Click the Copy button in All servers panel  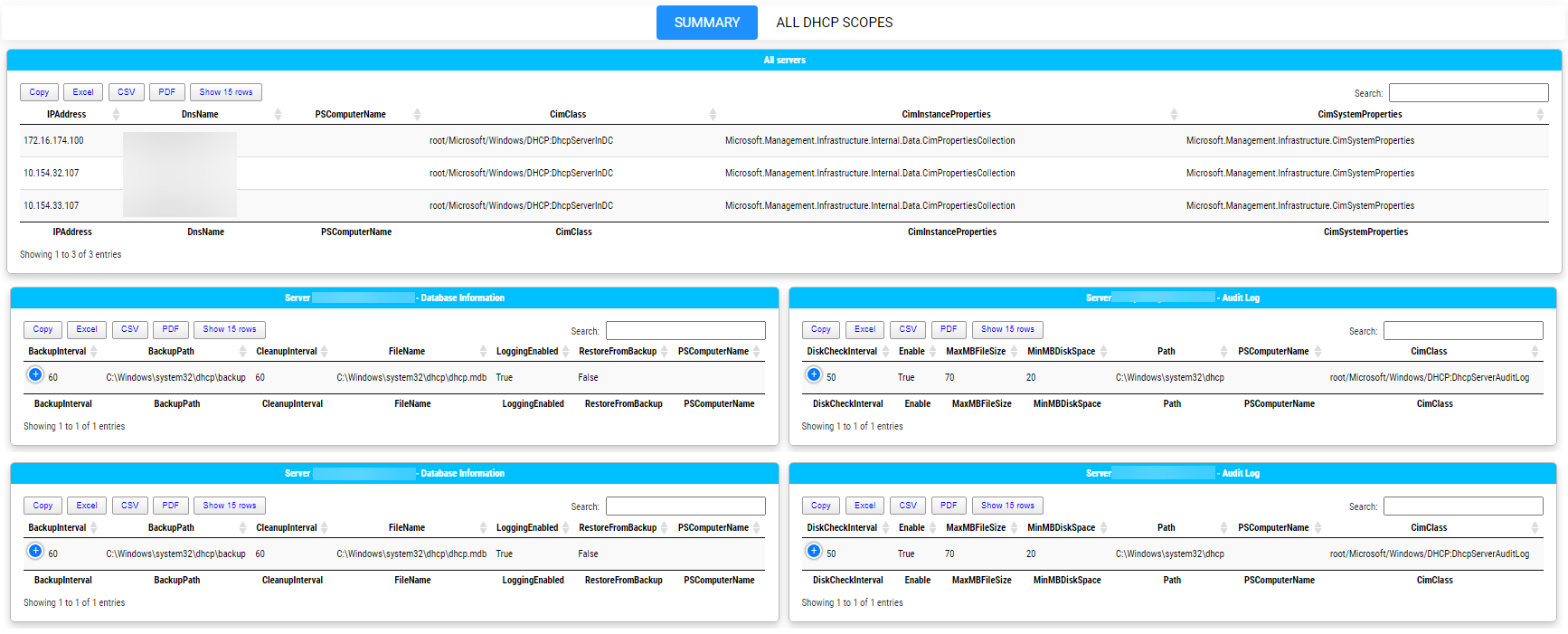point(39,92)
